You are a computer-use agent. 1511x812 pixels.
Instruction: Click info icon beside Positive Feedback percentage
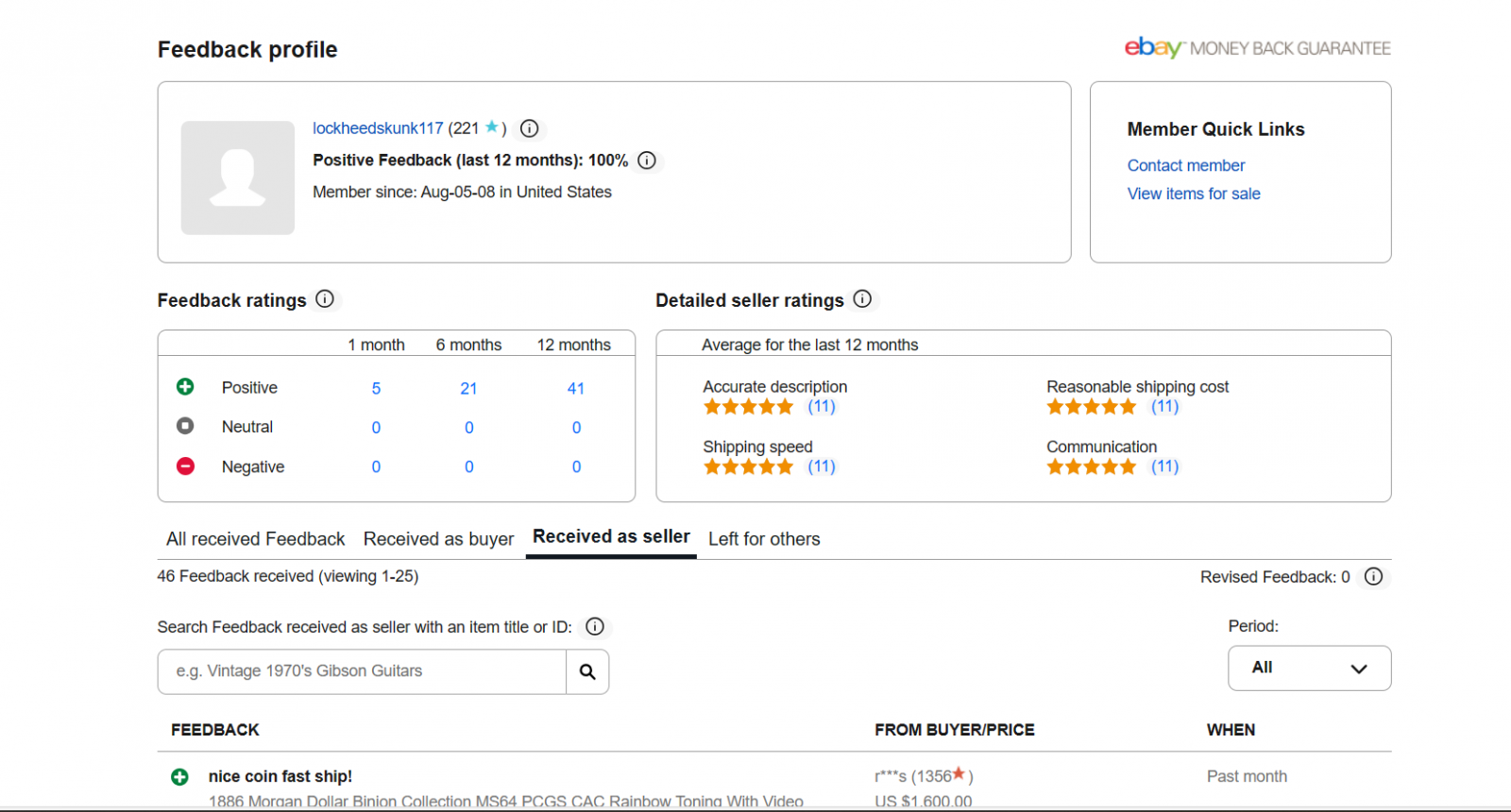tap(647, 161)
